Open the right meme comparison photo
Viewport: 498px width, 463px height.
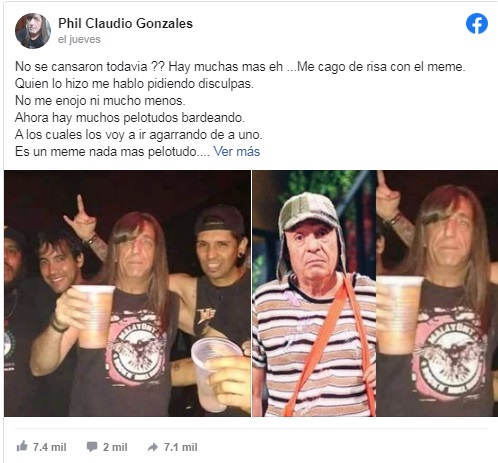[x=375, y=293]
